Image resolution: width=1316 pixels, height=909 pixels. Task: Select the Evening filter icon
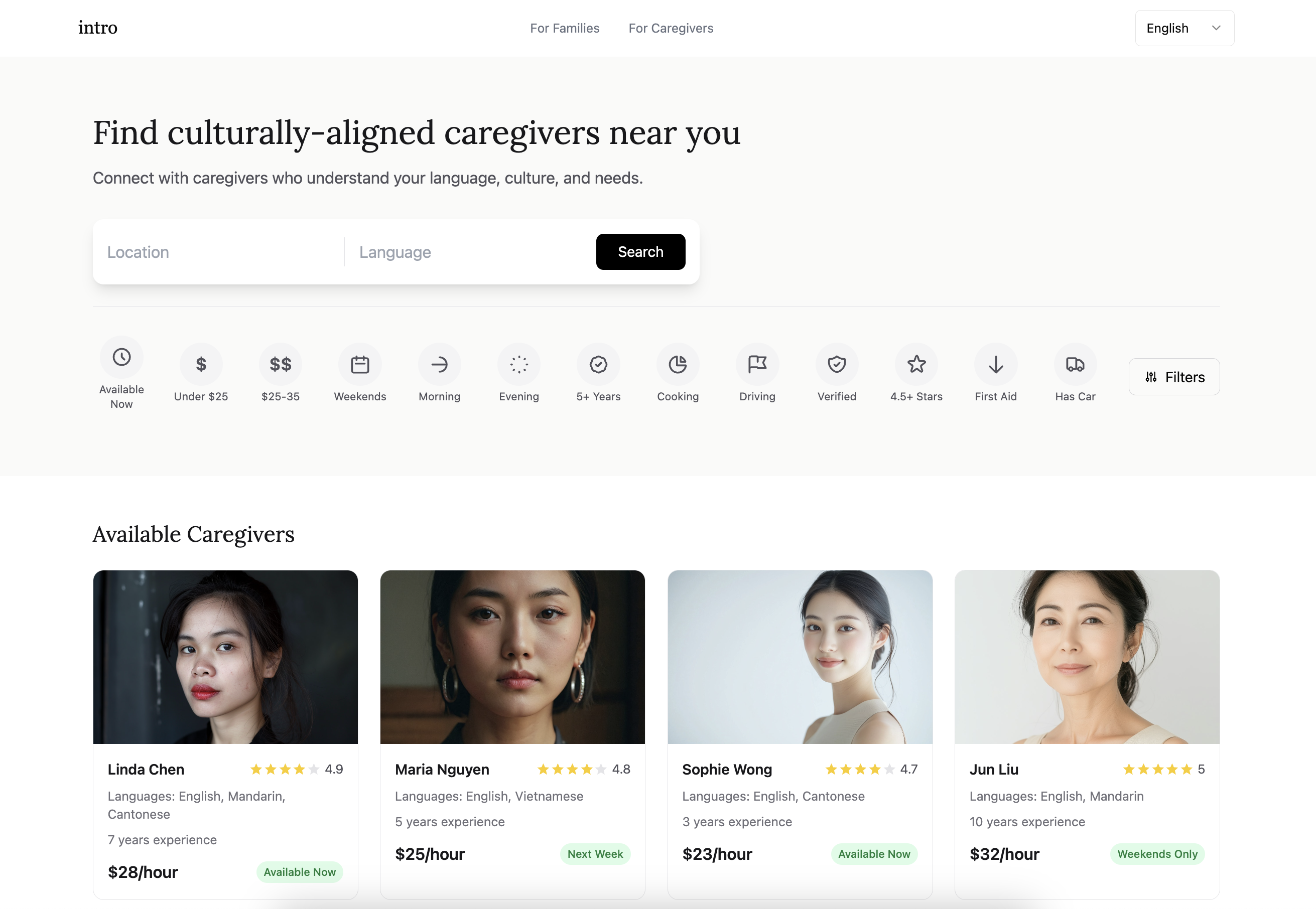coord(519,365)
